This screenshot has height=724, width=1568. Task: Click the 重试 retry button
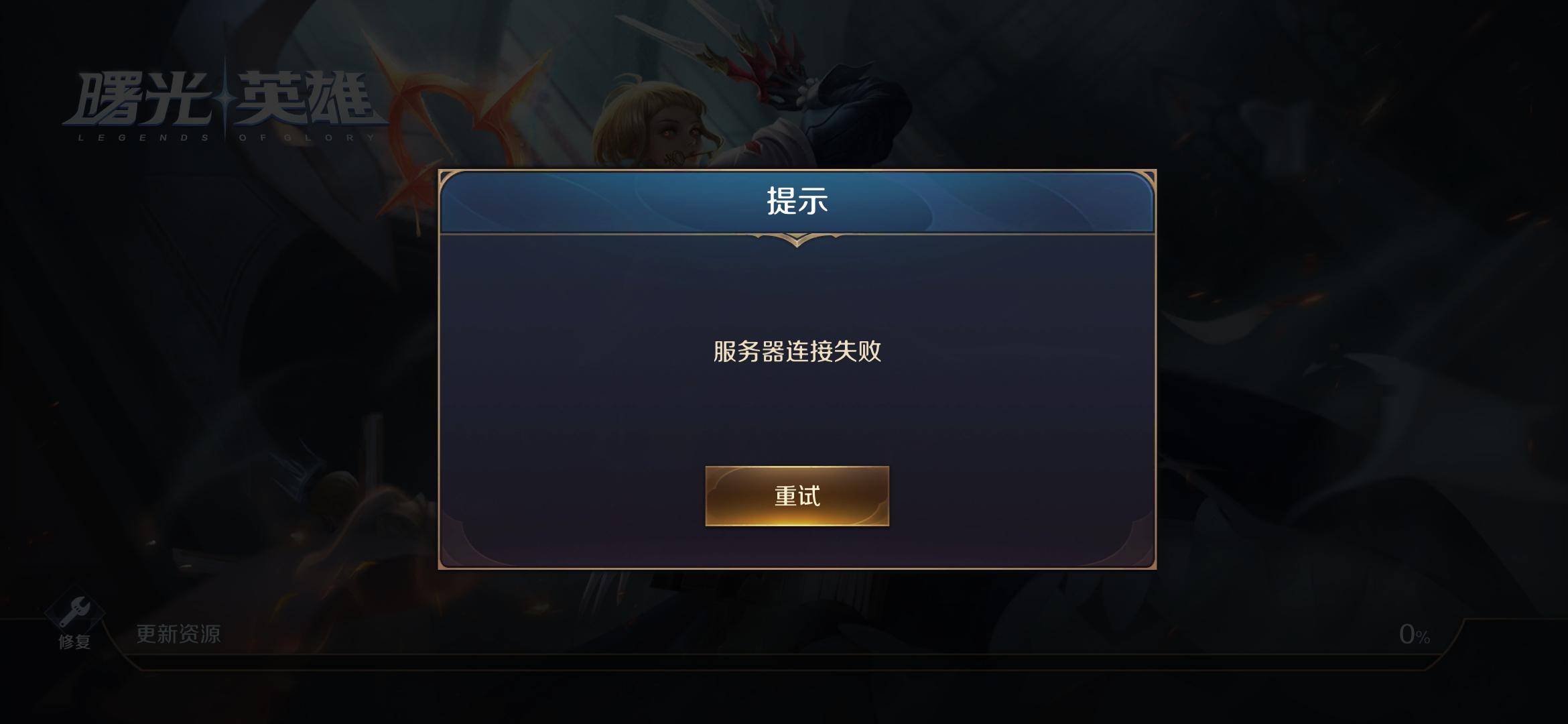[x=797, y=496]
